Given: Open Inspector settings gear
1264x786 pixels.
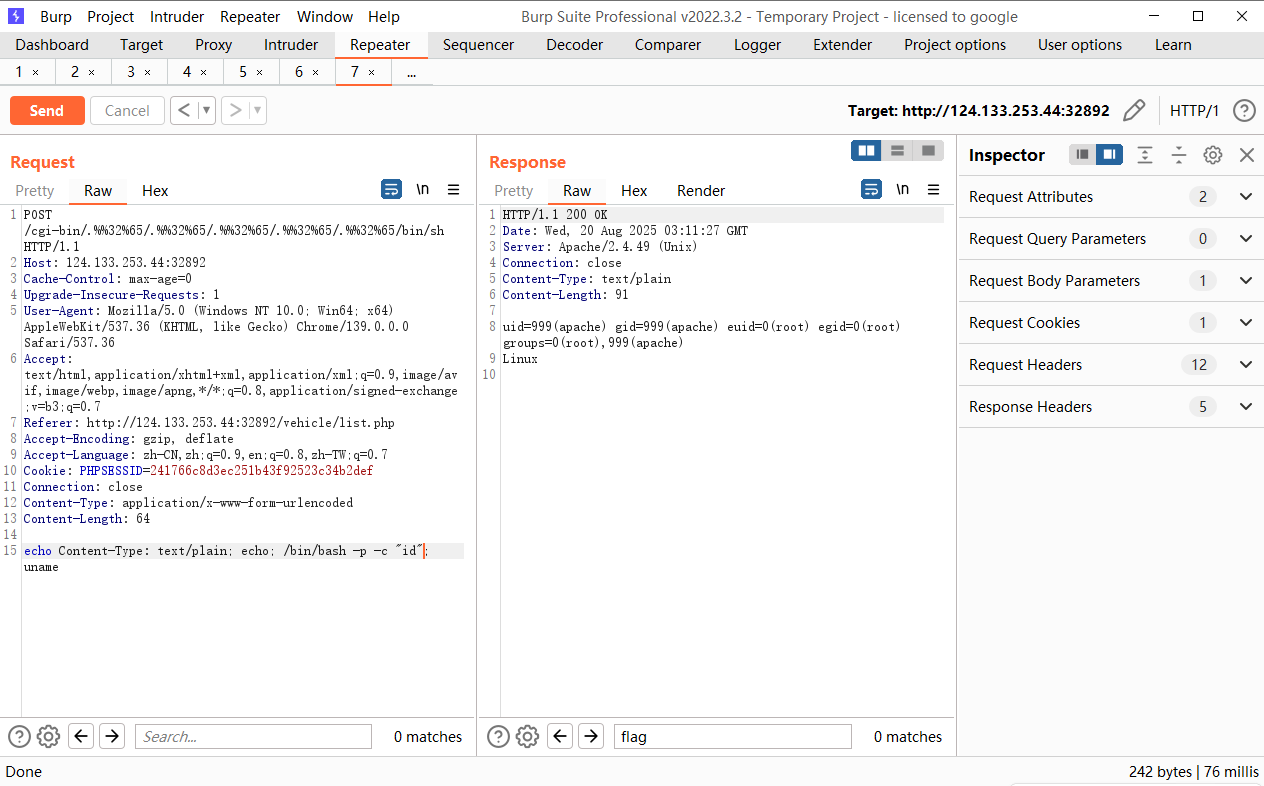Looking at the screenshot, I should 1213,155.
